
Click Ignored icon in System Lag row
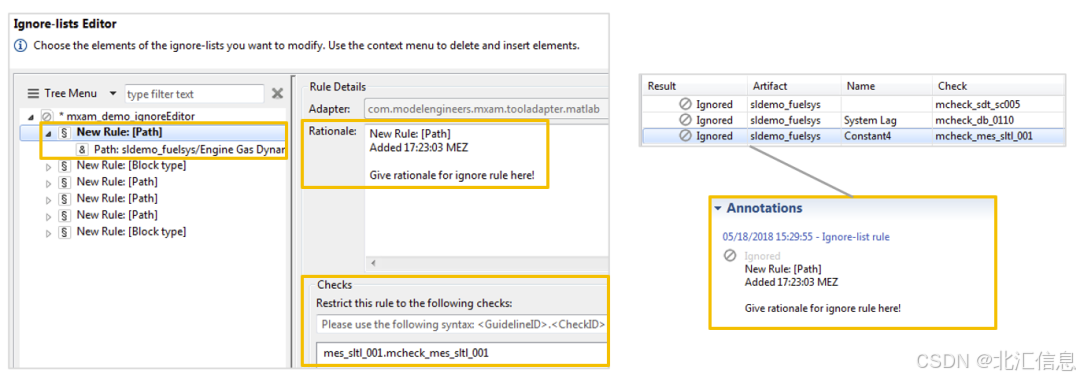685,120
